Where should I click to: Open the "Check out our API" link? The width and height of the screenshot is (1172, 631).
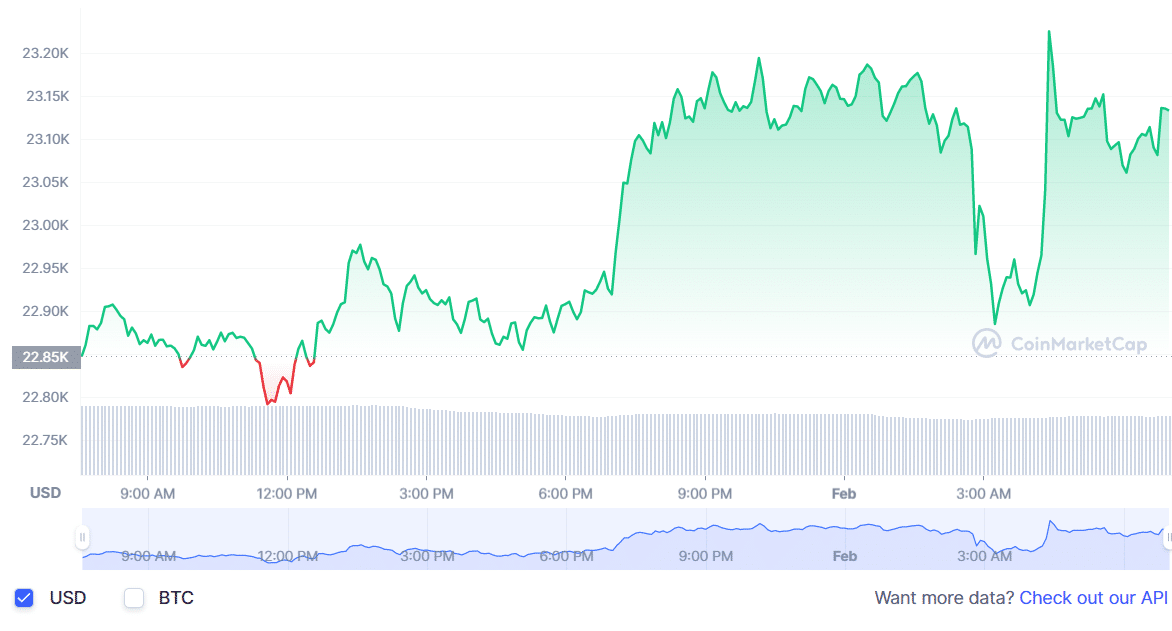(x=1093, y=598)
